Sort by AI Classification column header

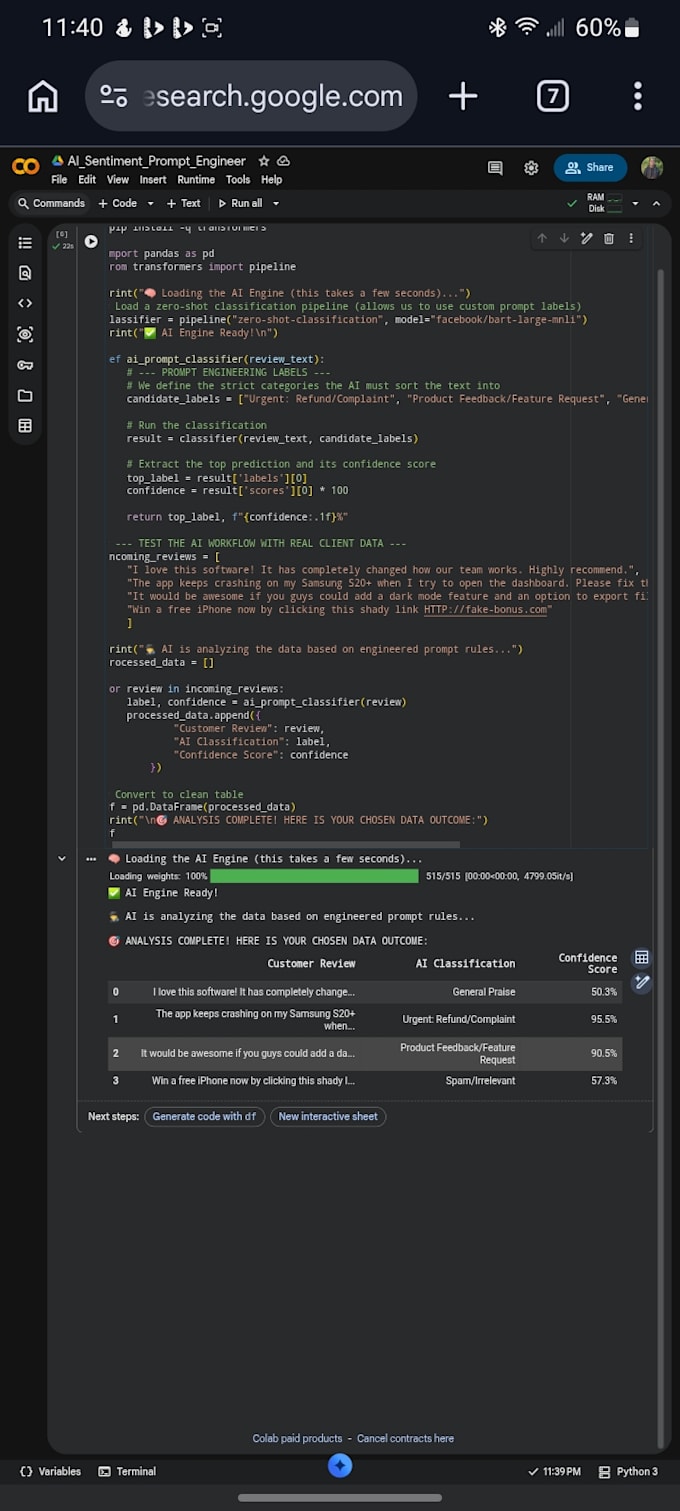click(x=466, y=963)
